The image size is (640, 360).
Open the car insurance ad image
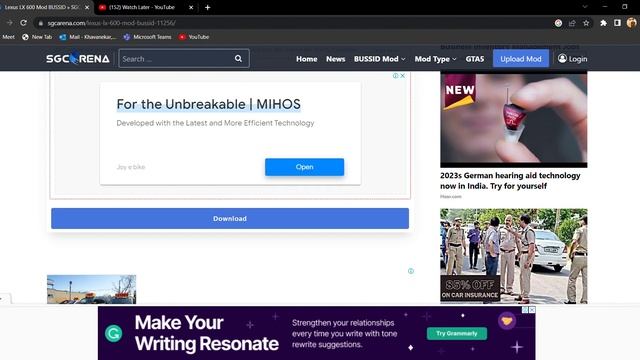513,256
